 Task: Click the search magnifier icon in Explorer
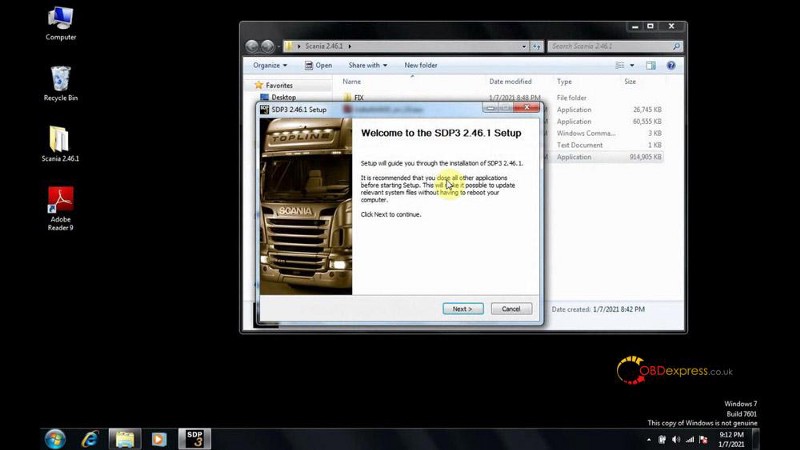(677, 46)
